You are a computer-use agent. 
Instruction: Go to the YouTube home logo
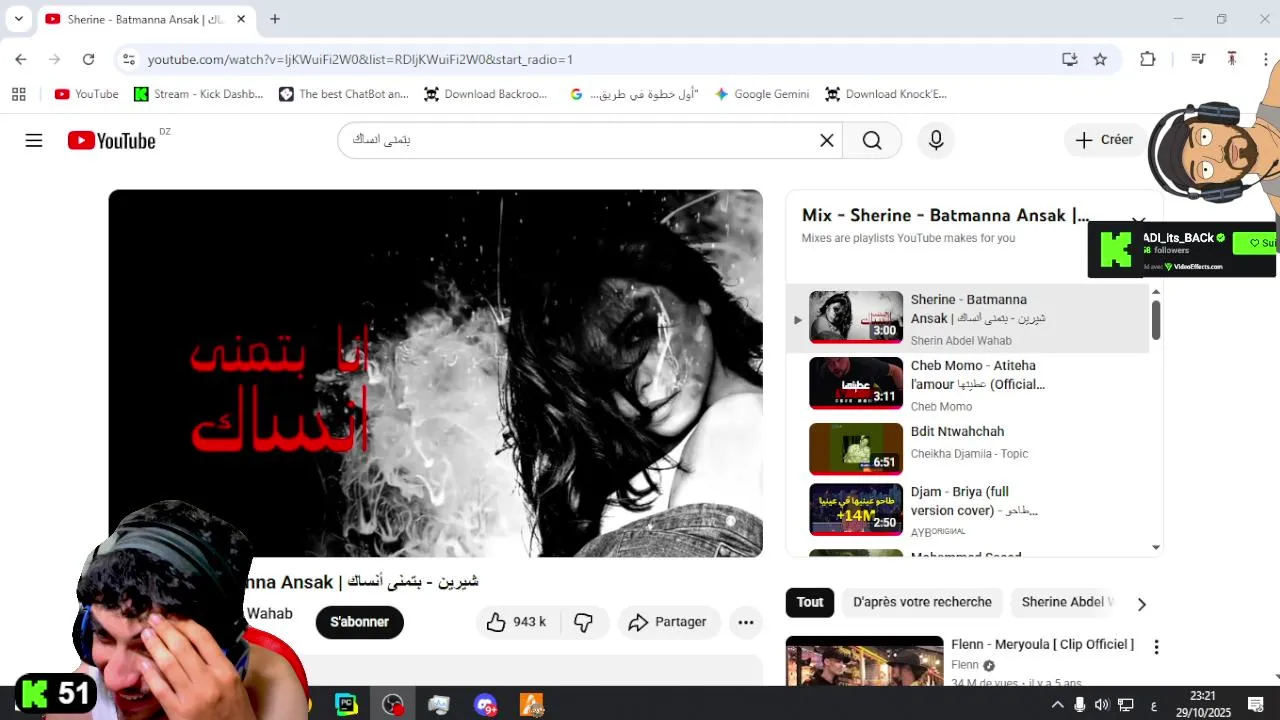tap(111, 140)
